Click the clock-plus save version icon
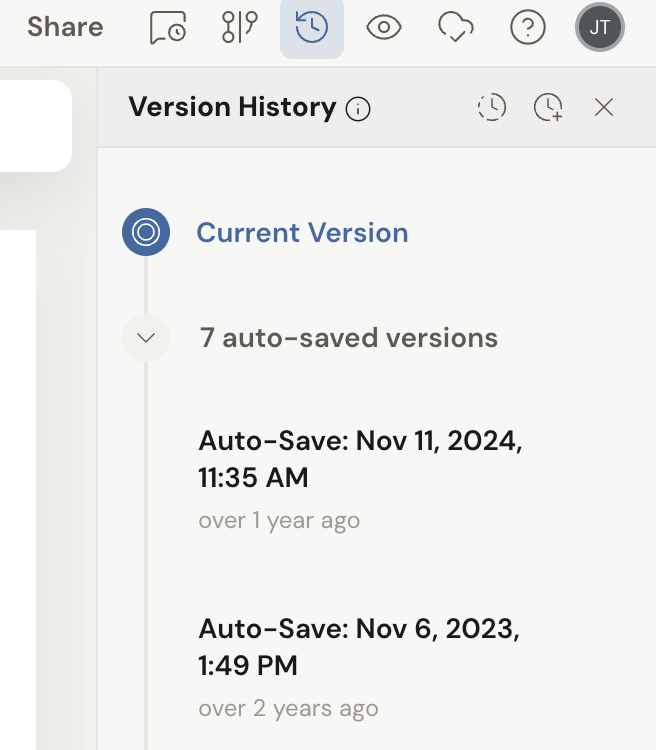This screenshot has width=656, height=750. (548, 107)
